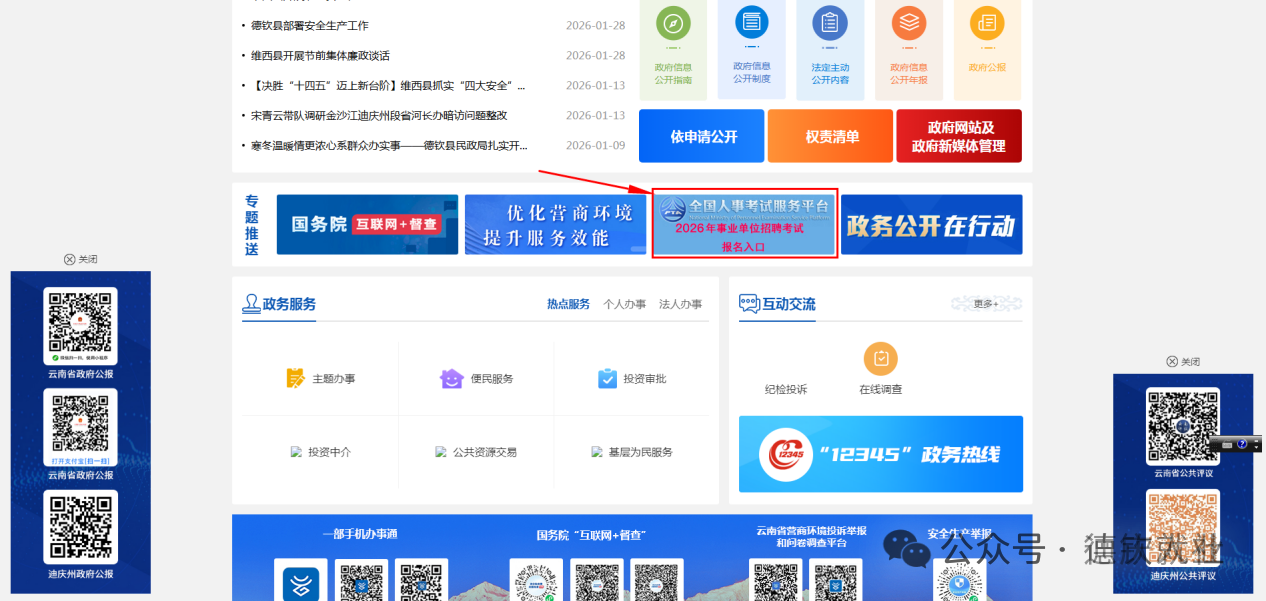
Task: Select the 政府信息公开制度 book icon
Action: [x=751, y=22]
